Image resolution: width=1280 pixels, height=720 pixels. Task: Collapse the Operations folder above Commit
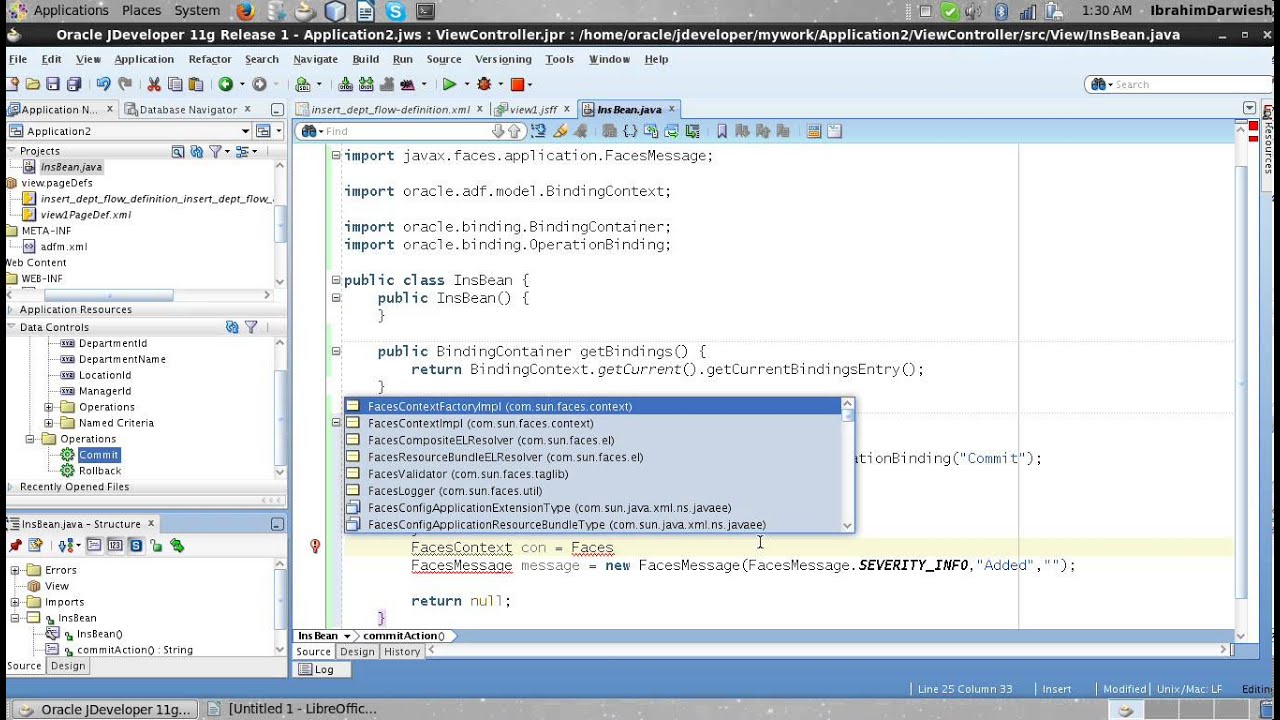coord(32,439)
